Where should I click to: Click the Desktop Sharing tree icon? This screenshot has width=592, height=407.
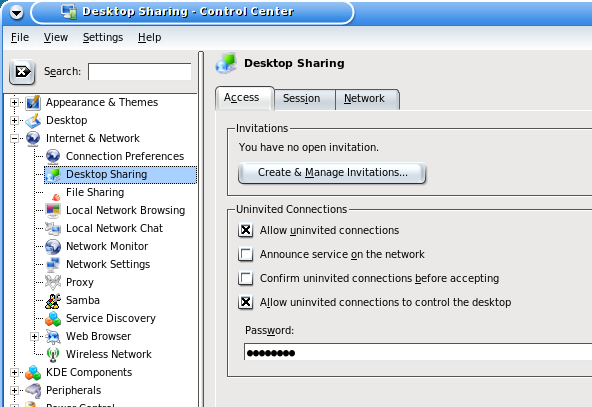[x=53, y=174]
